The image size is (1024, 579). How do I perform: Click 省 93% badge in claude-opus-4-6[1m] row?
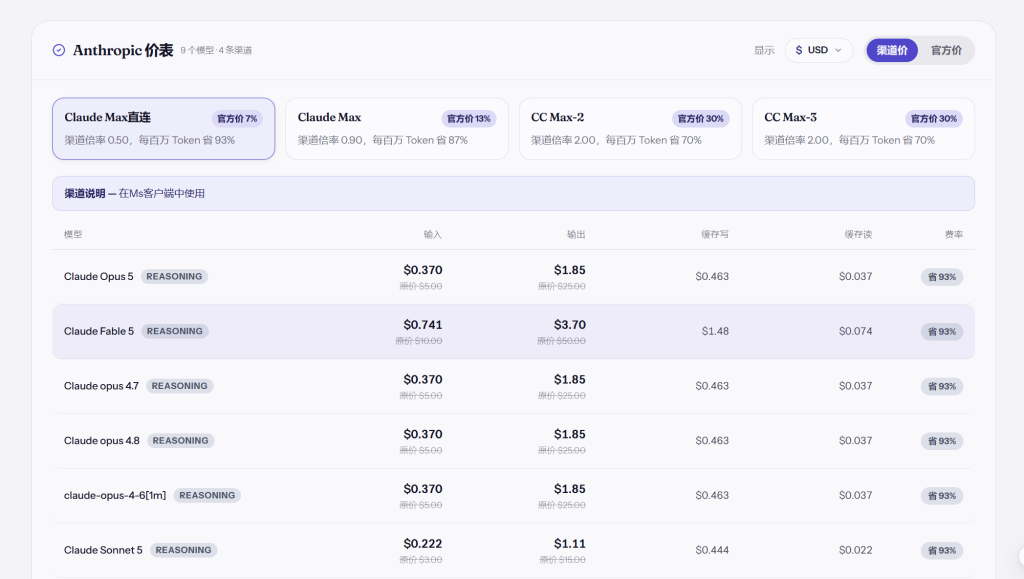tap(942, 495)
